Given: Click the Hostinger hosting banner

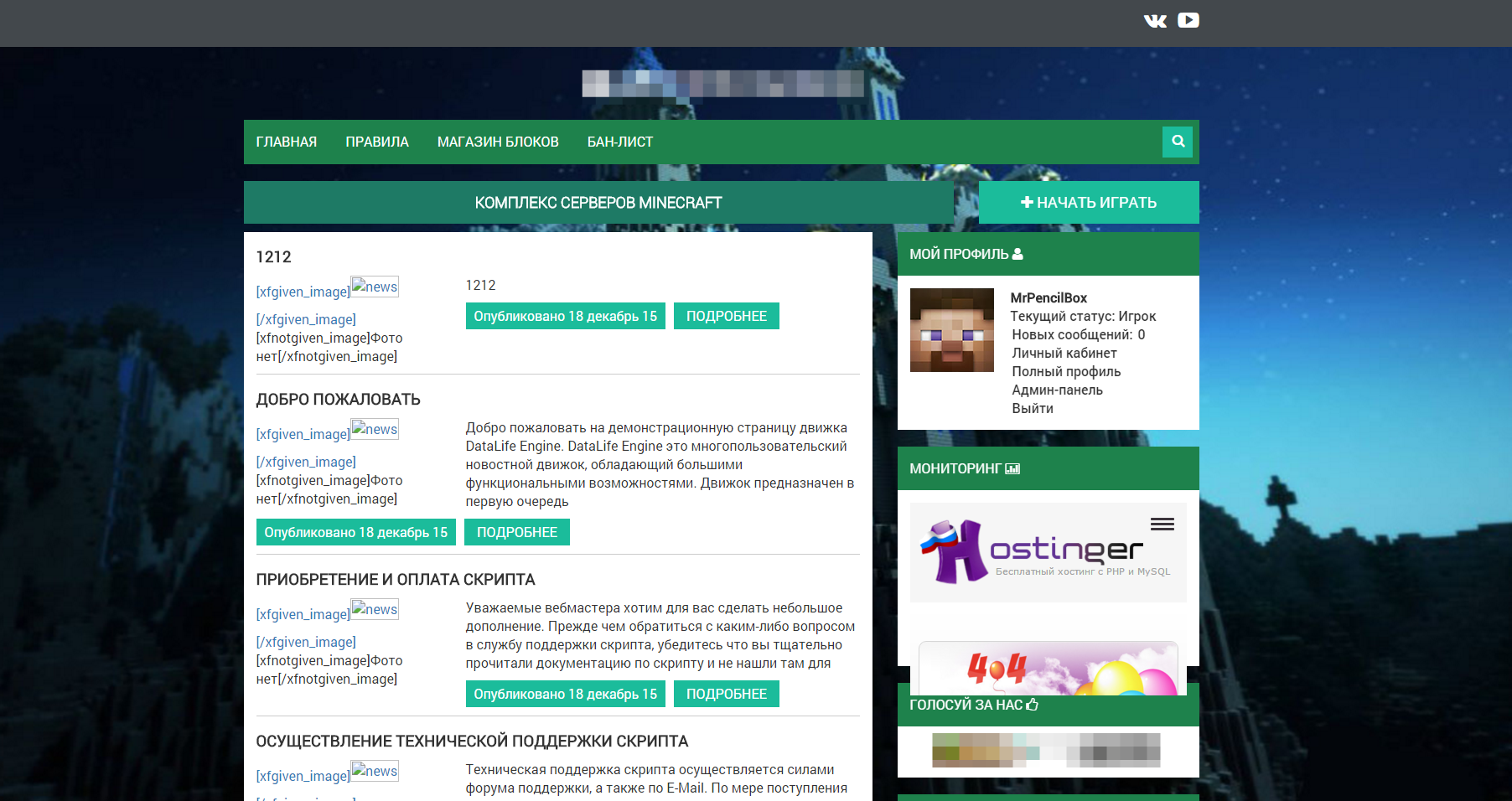Looking at the screenshot, I should pyautogui.click(x=1049, y=552).
